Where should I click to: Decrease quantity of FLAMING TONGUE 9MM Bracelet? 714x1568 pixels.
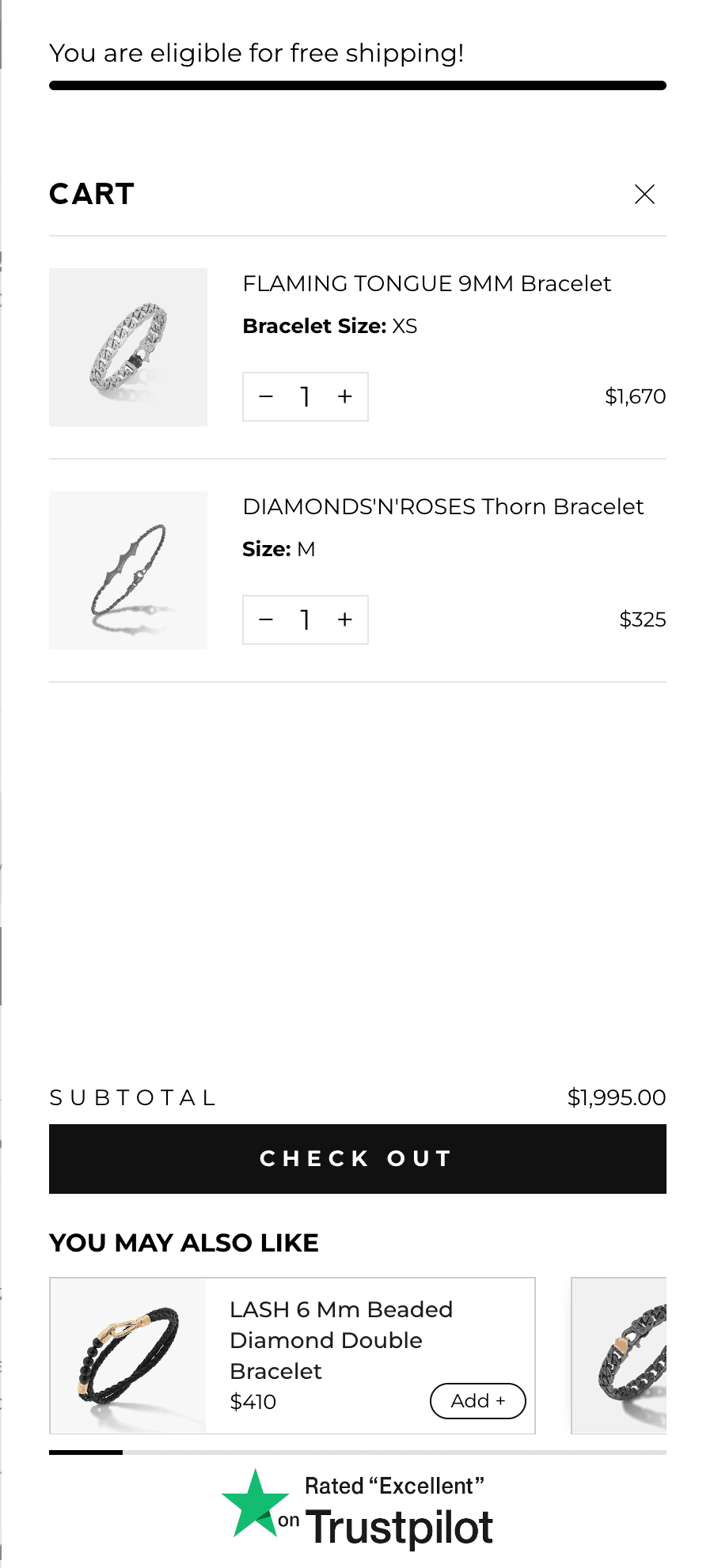[266, 396]
